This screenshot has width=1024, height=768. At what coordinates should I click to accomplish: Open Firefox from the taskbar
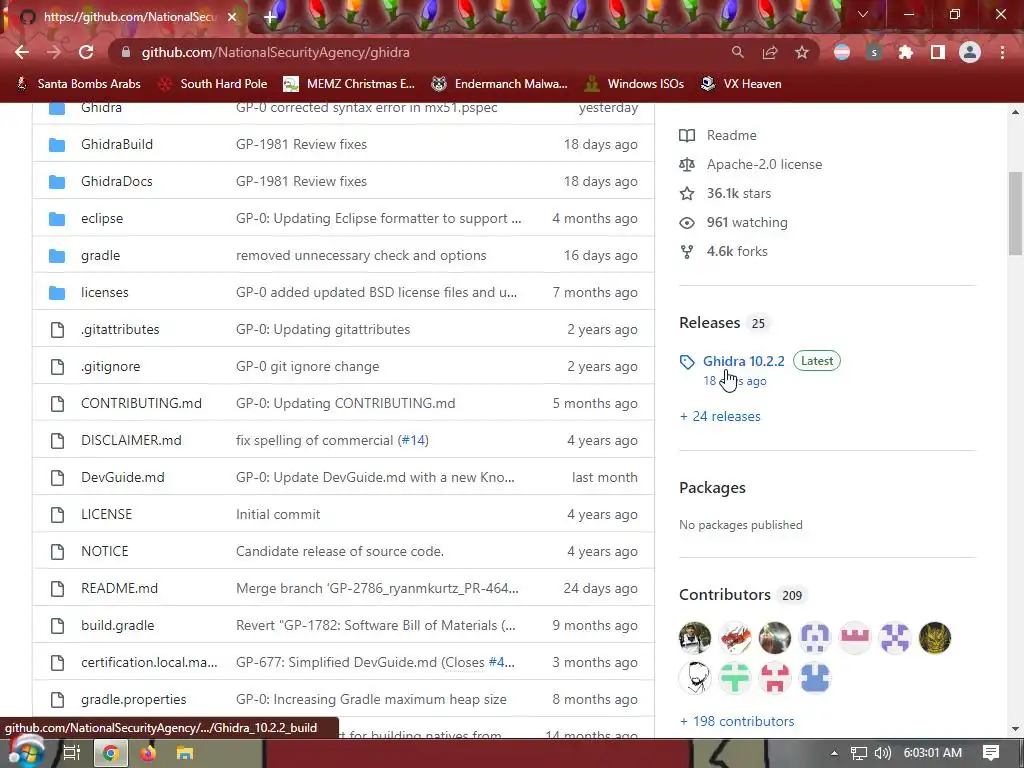click(x=148, y=753)
